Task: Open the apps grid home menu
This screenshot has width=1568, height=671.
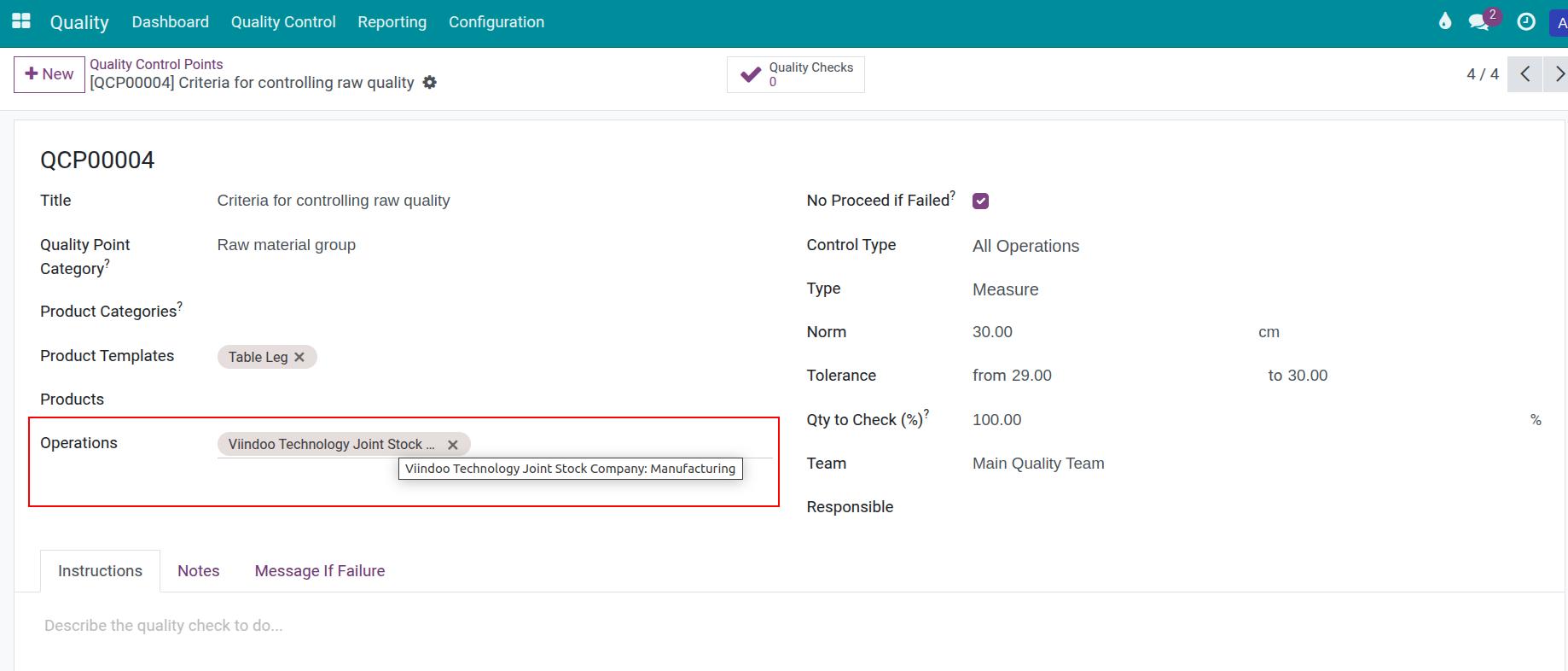Action: (21, 21)
